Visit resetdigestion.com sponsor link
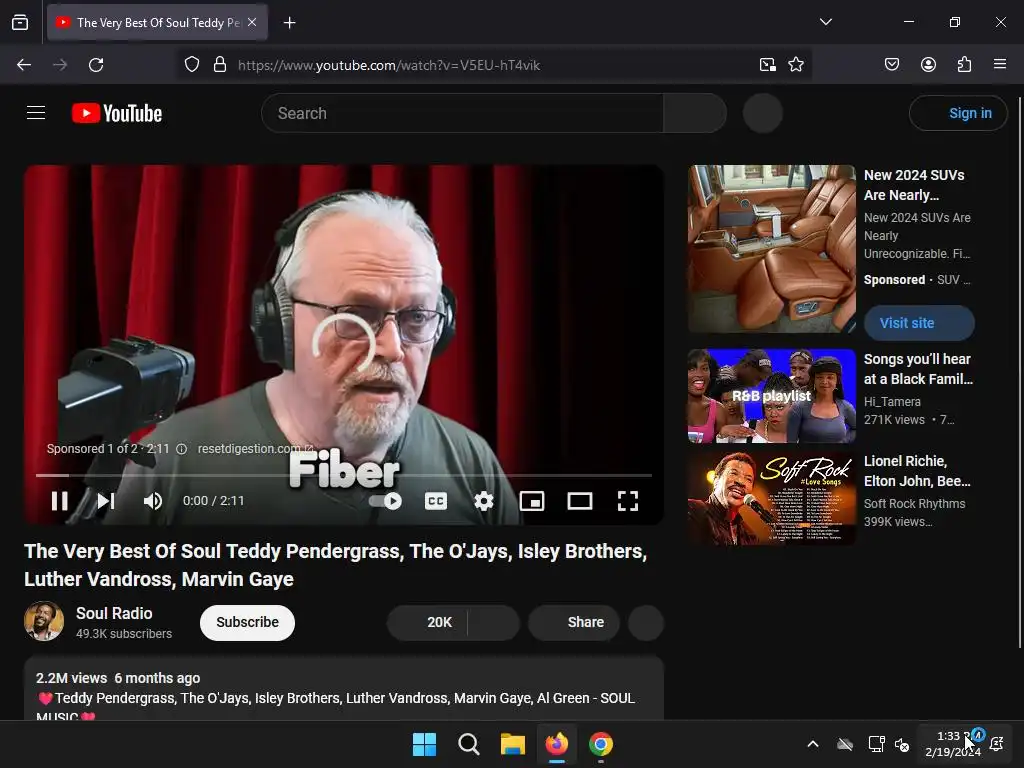The height and width of the screenshot is (768, 1024). point(255,449)
